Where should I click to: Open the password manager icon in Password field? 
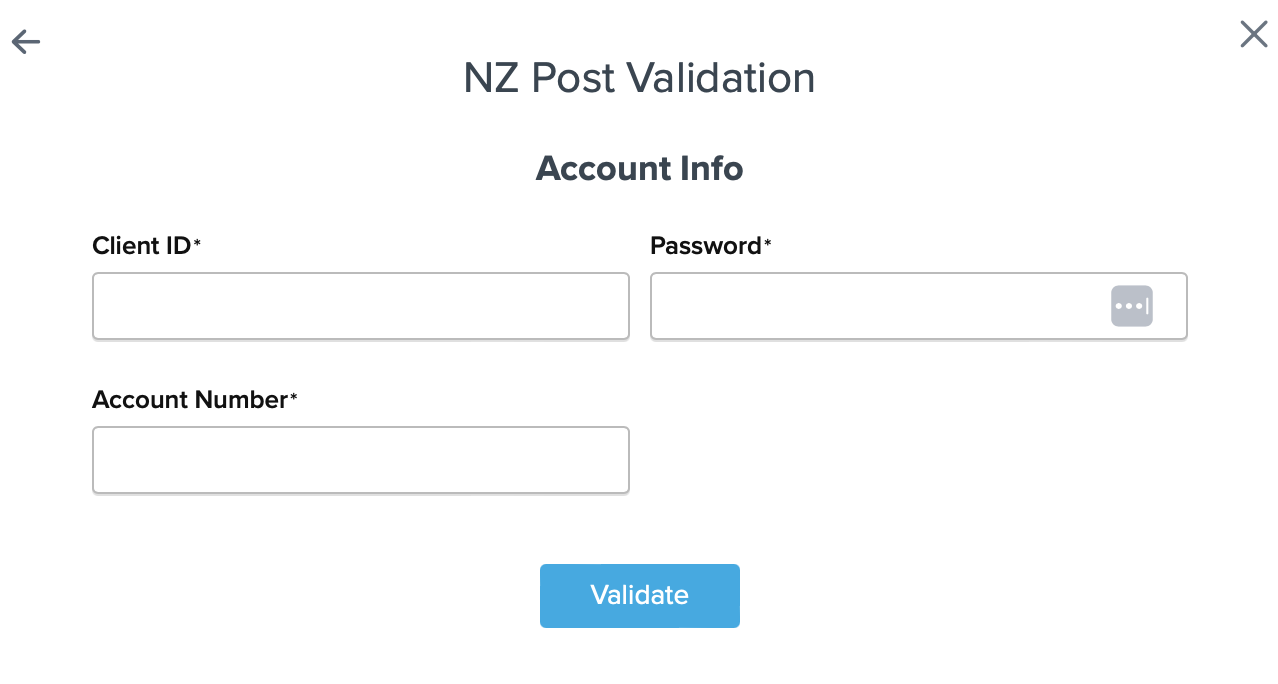(x=1131, y=306)
